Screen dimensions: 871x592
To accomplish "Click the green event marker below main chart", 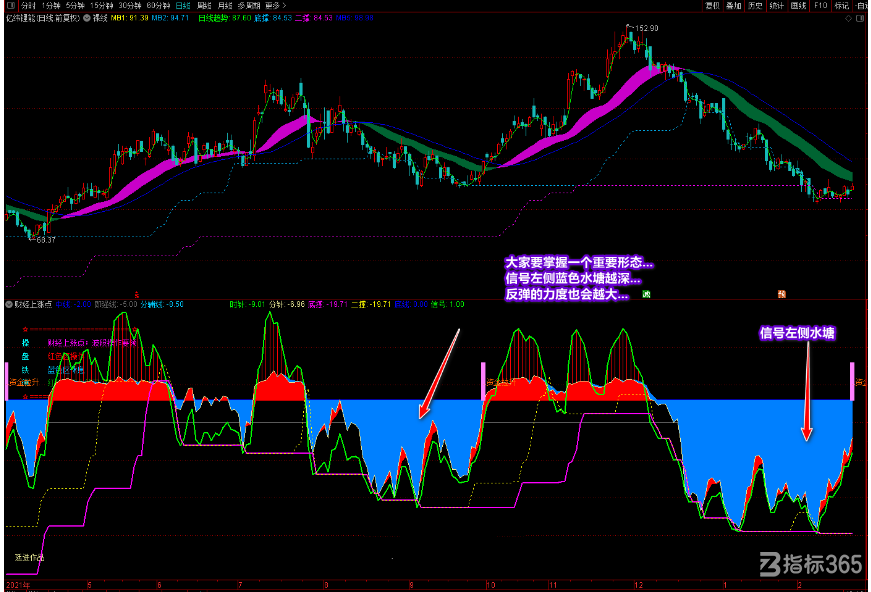I will [647, 294].
